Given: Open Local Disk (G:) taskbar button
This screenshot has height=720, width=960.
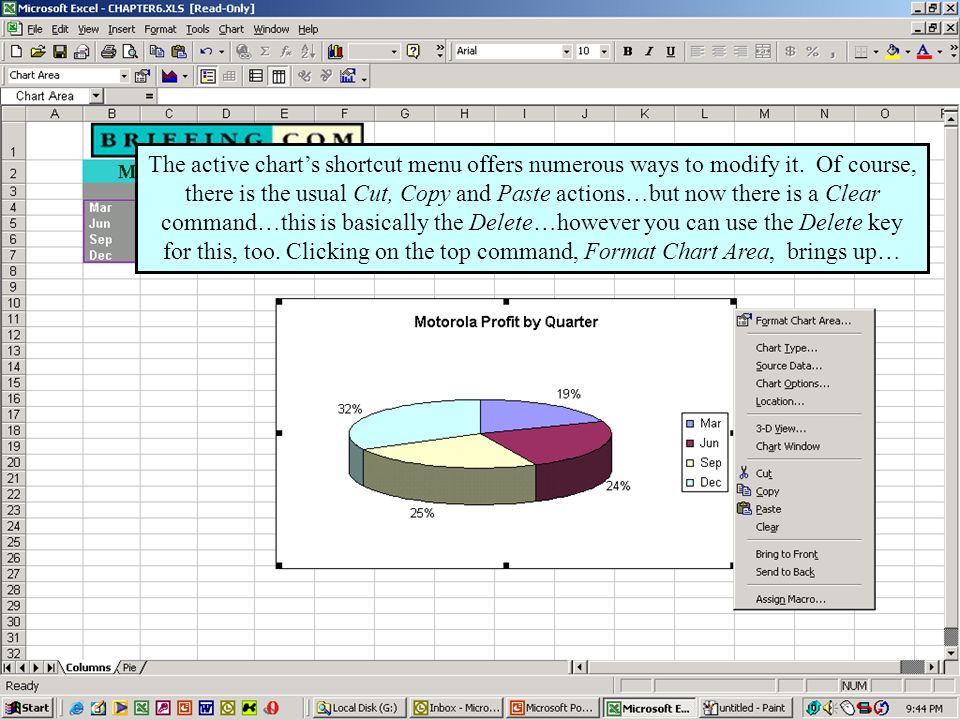Looking at the screenshot, I should (358, 708).
